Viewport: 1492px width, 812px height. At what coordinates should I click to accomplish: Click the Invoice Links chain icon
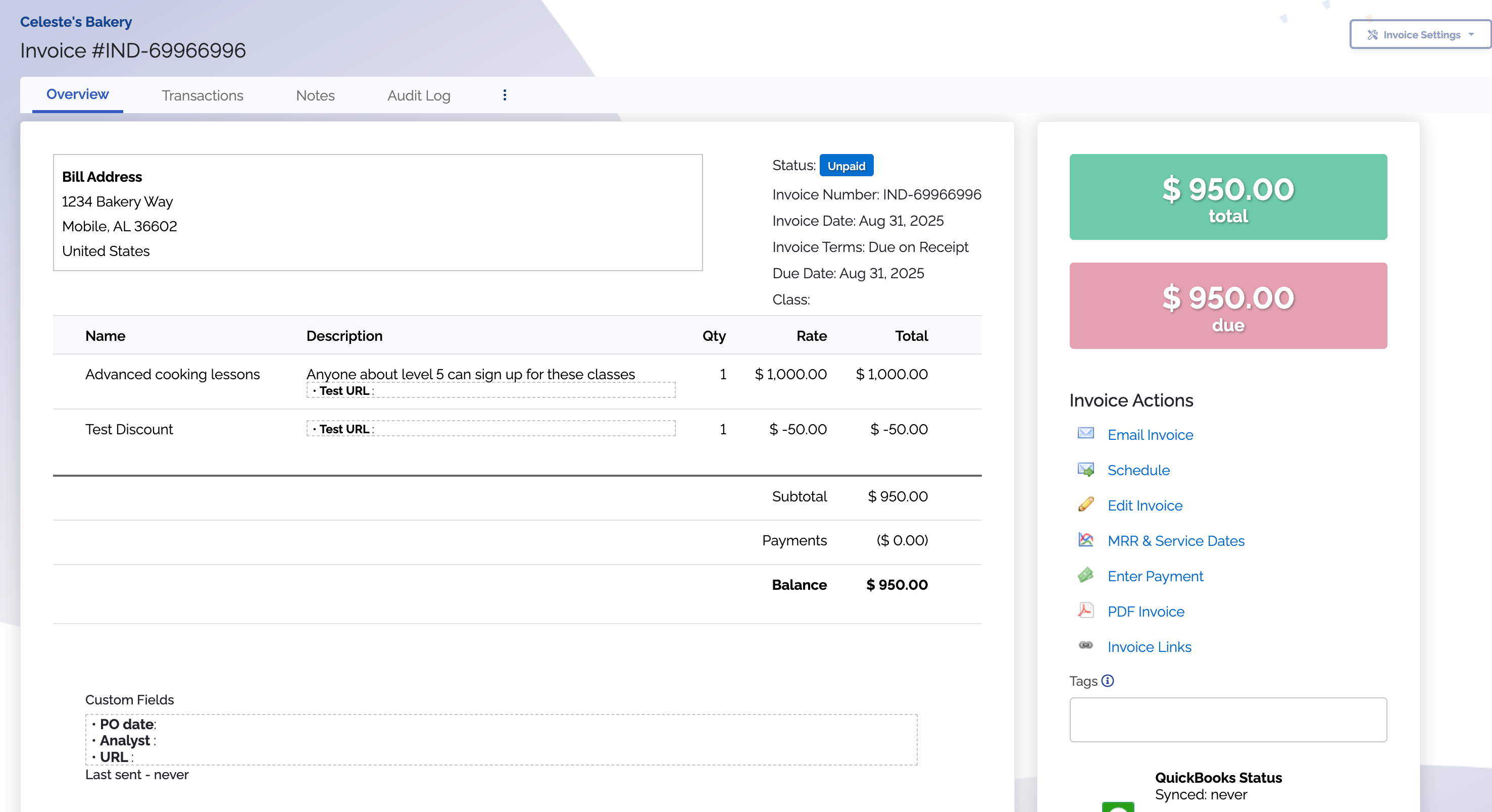click(1085, 645)
